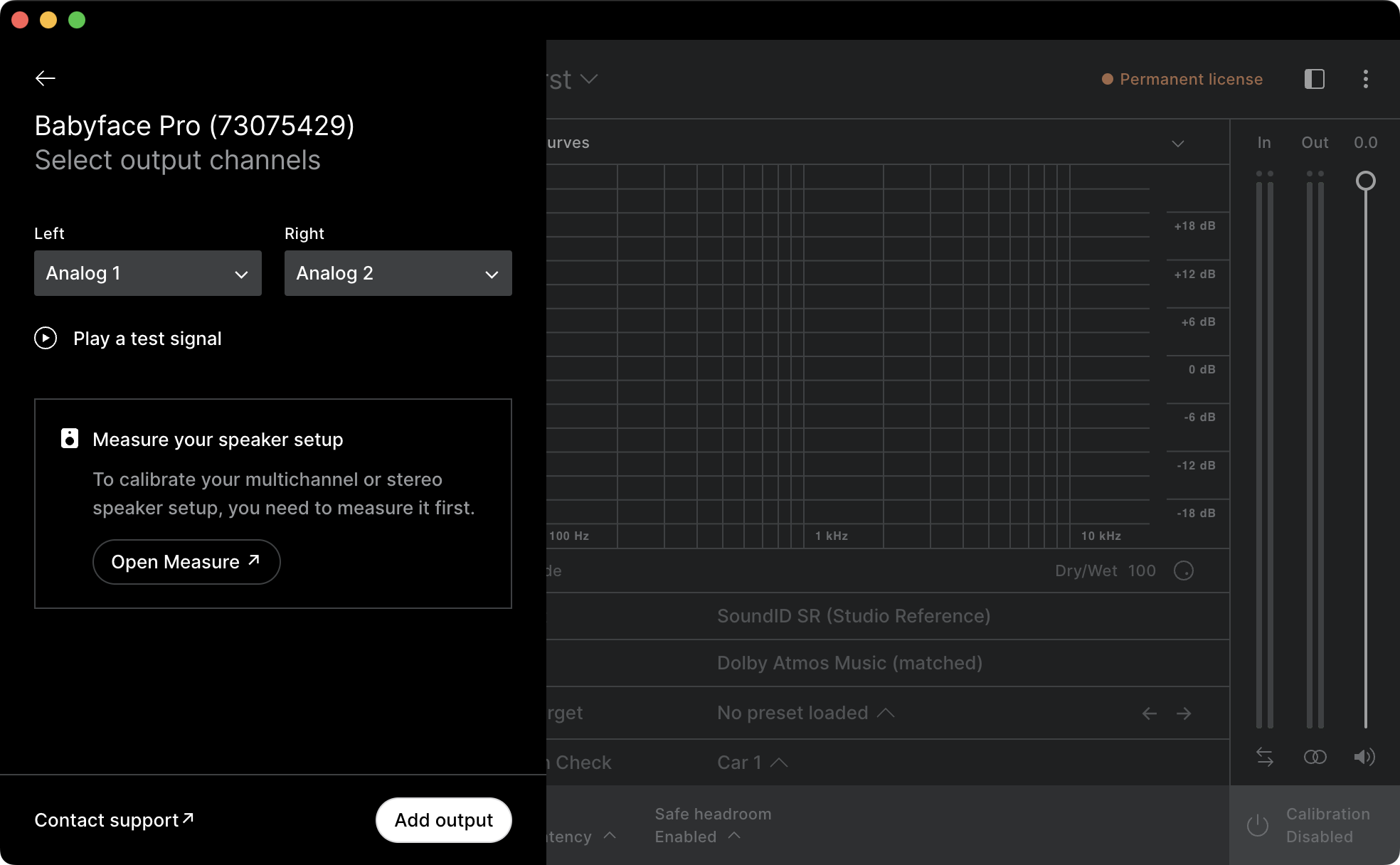Click the output volume slider handle

pyautogui.click(x=1365, y=181)
